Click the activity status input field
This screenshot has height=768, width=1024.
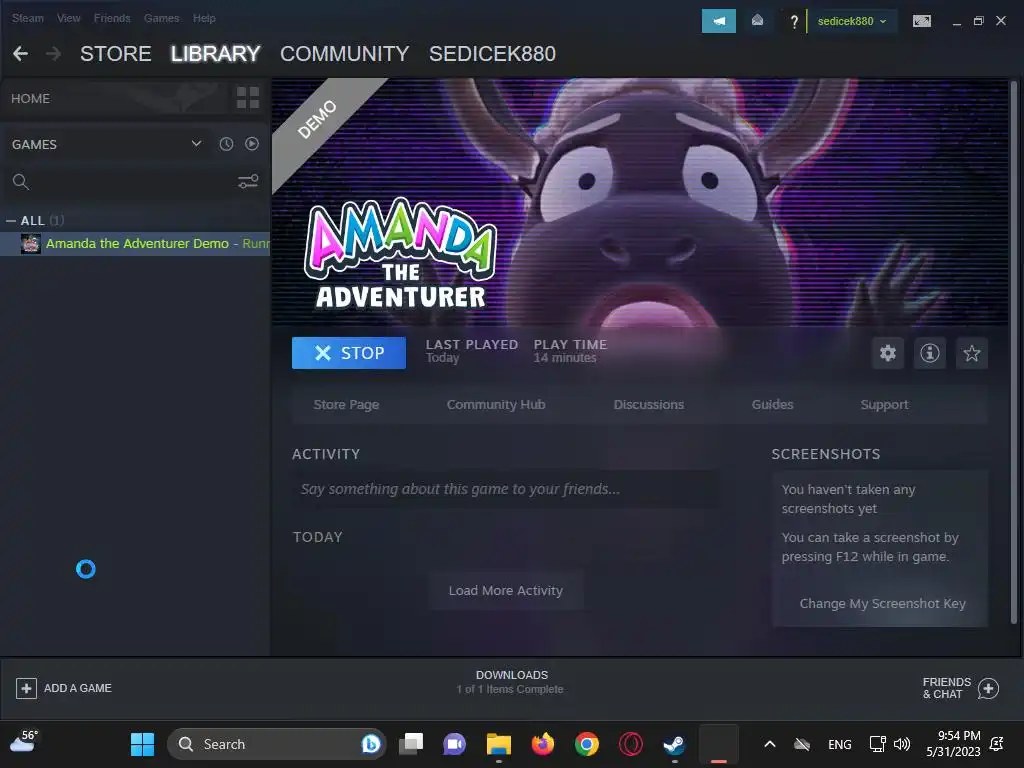505,489
